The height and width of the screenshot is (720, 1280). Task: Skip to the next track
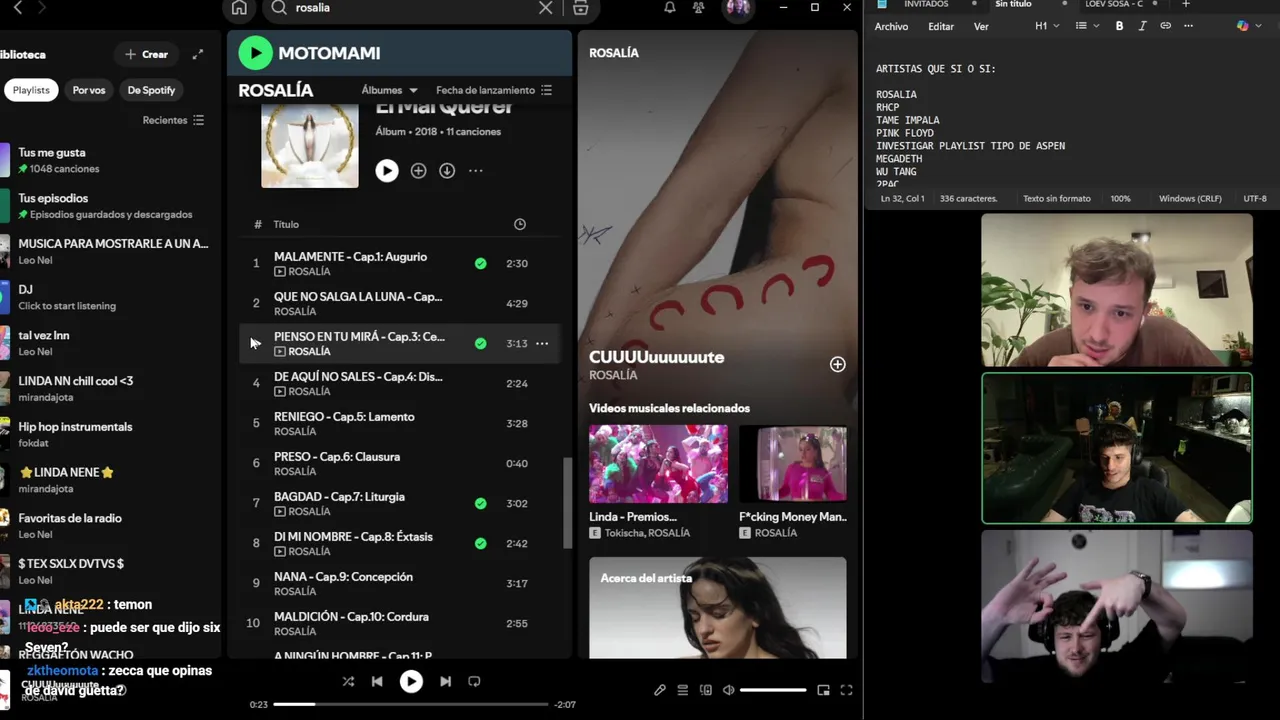[445, 681]
